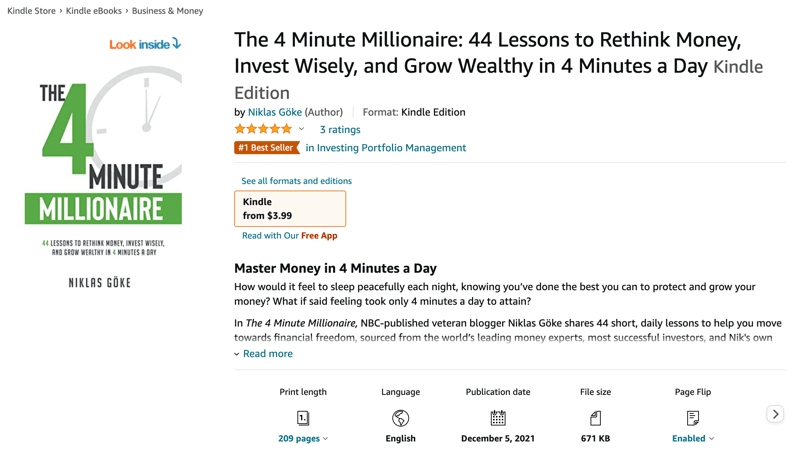Click the next arrow in details carousel
Screen dimensions: 800x456
tap(775, 414)
